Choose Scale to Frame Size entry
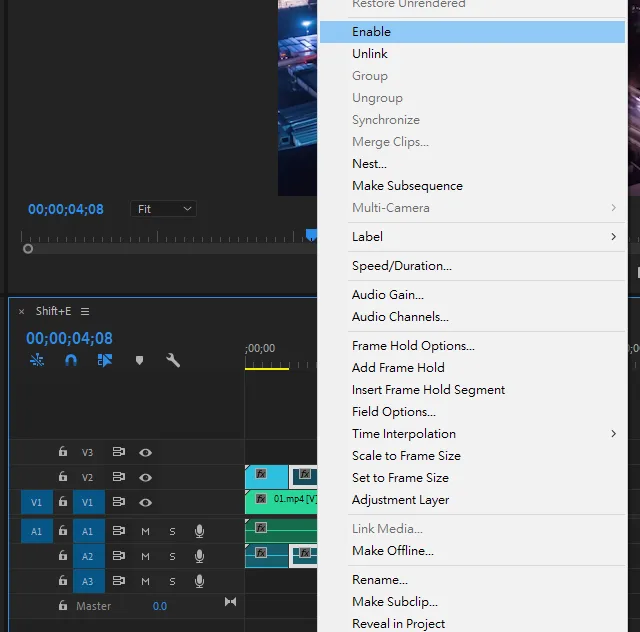Screen dimensions: 640x632 pos(472,456)
